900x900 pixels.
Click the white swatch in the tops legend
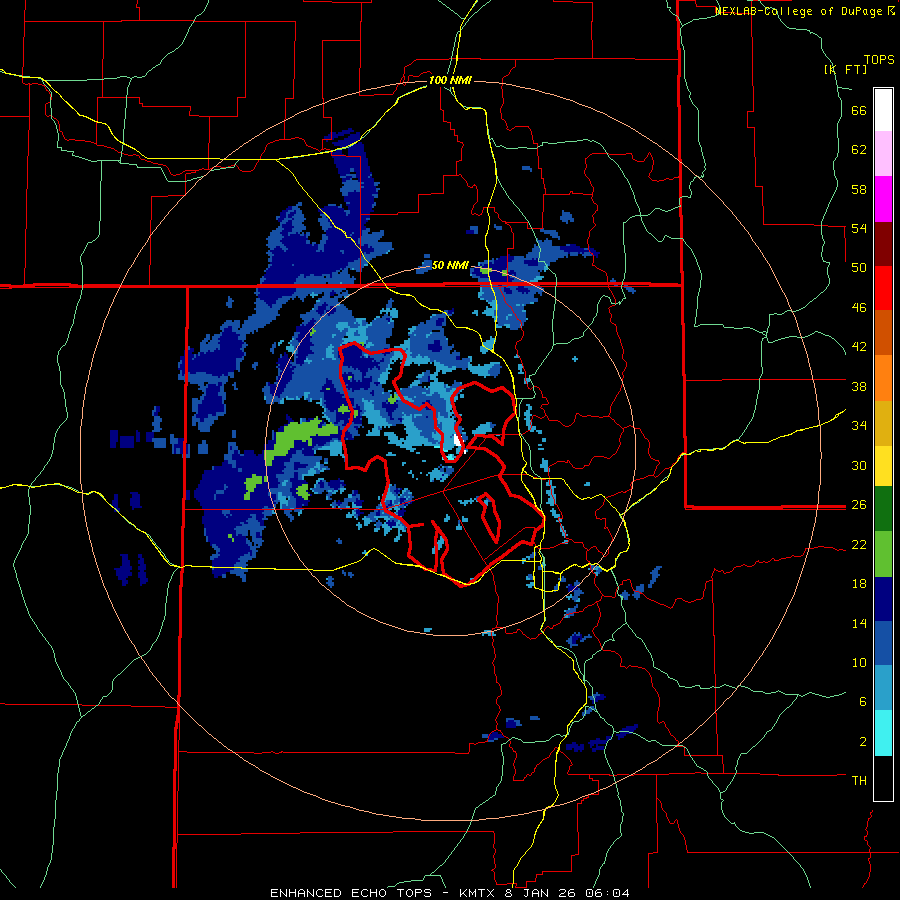883,110
